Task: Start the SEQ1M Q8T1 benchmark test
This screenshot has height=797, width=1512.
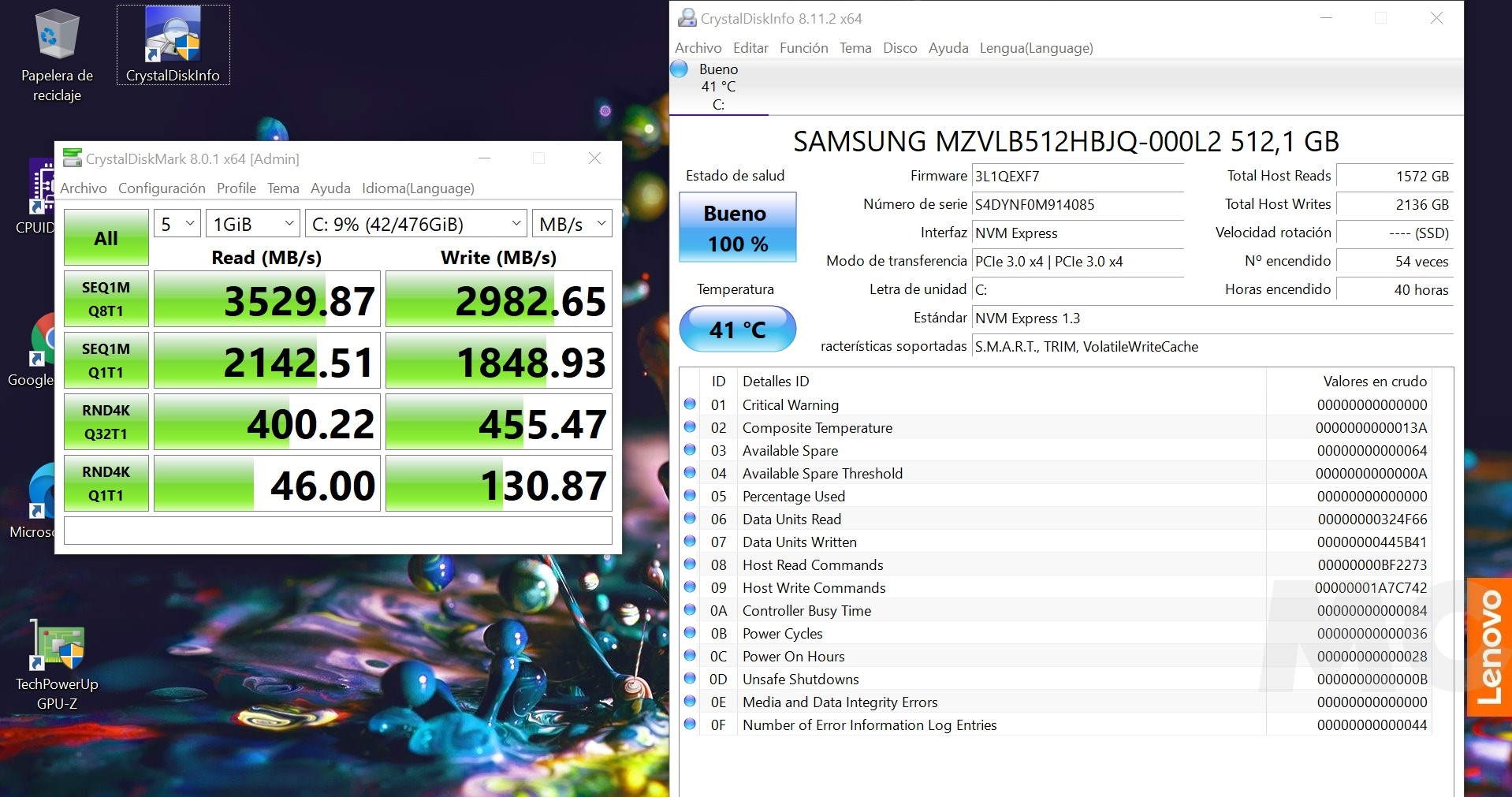Action: (106, 299)
